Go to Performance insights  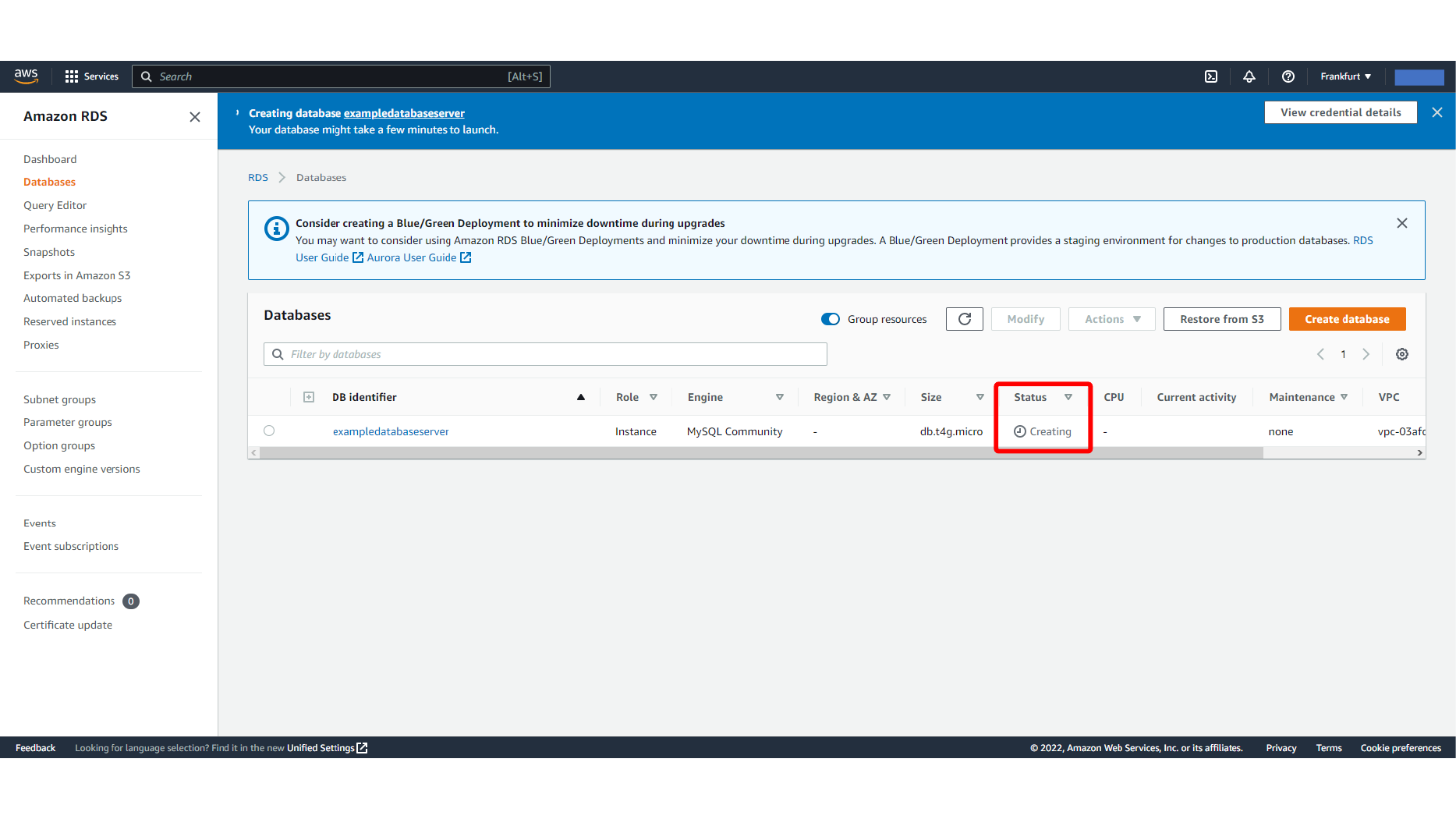coord(75,229)
